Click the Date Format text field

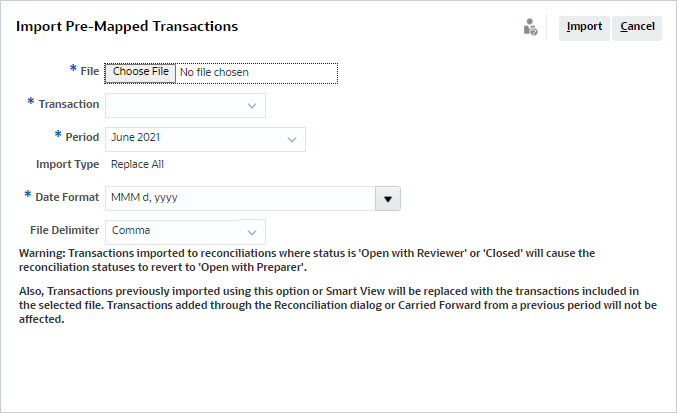click(240, 198)
